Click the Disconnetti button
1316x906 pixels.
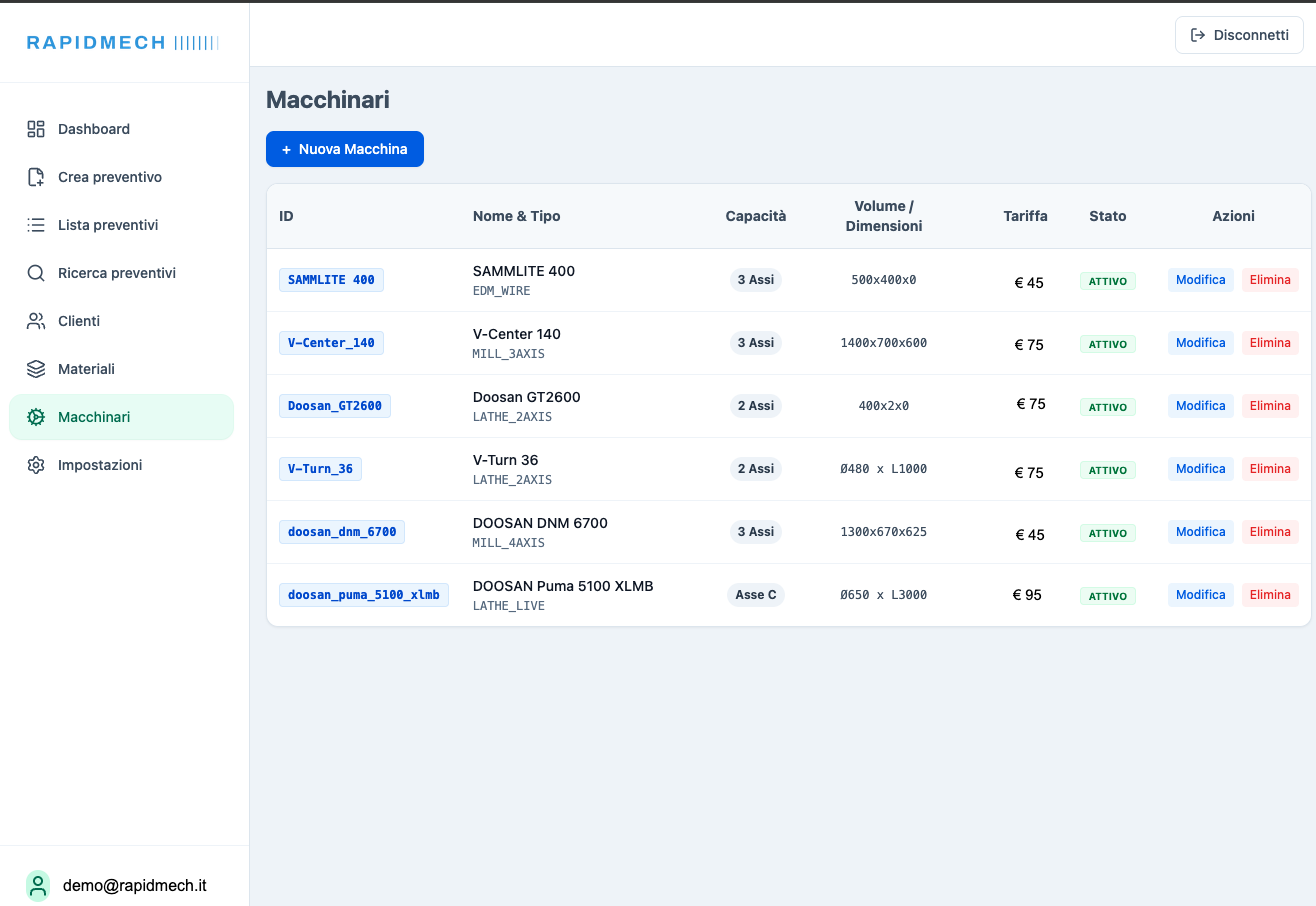click(1239, 35)
